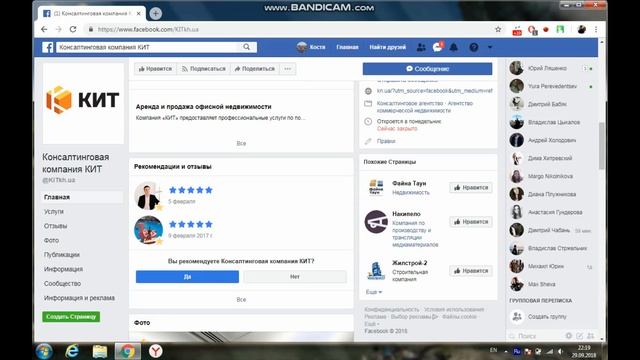The image size is (640, 360).
Task: Click Все under reviews section
Action: coord(241,300)
